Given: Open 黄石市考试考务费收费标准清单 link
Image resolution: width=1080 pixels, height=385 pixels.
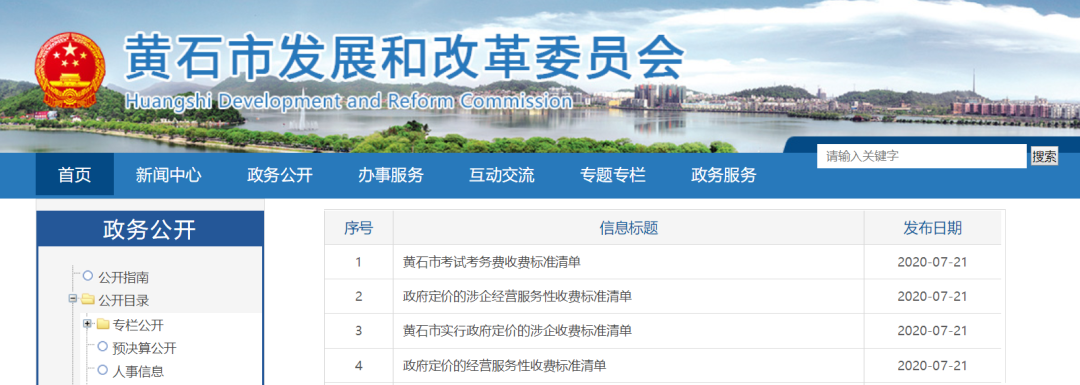Looking at the screenshot, I should pyautogui.click(x=492, y=262).
